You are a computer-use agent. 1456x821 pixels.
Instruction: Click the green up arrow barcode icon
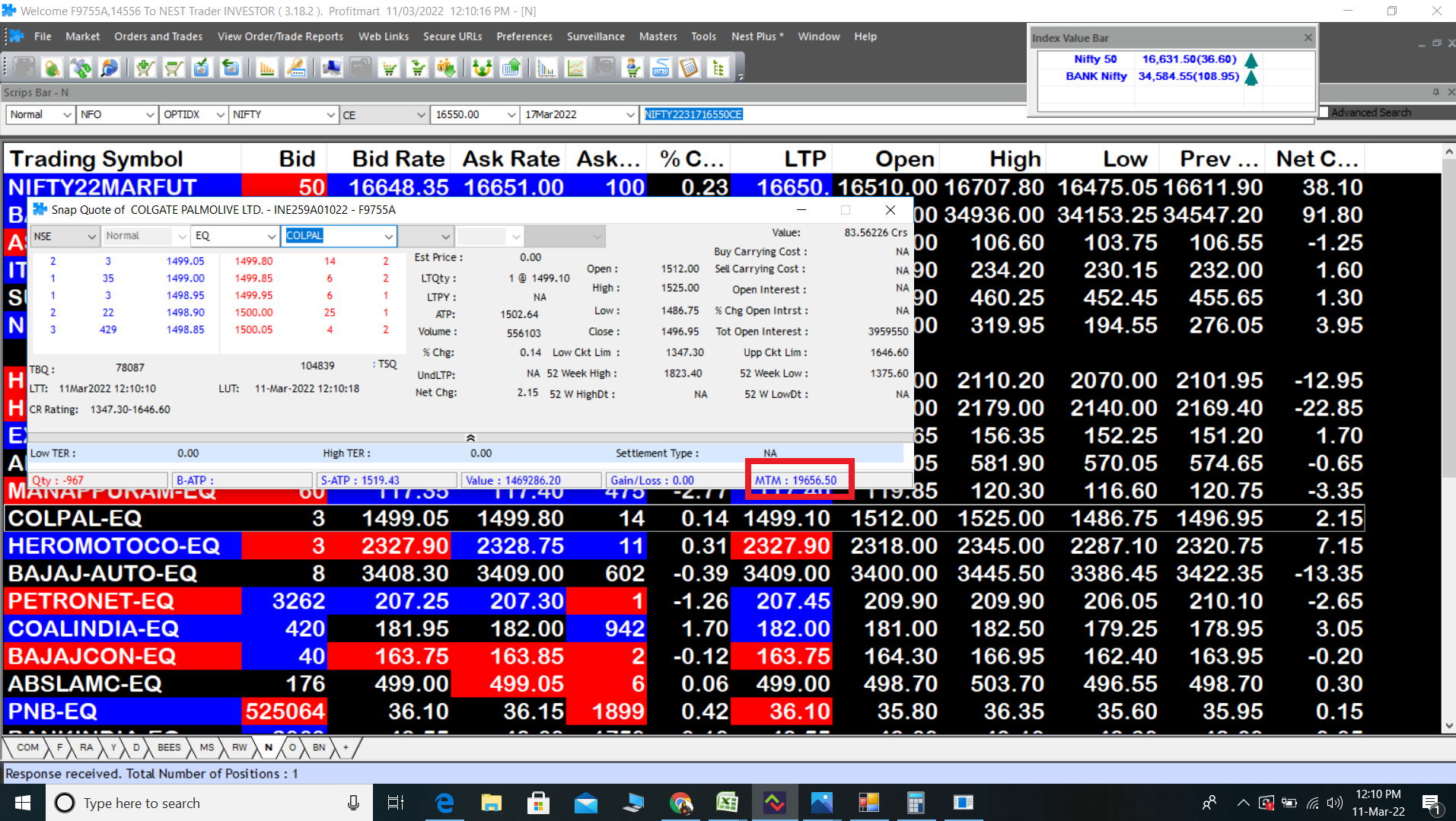pos(511,68)
